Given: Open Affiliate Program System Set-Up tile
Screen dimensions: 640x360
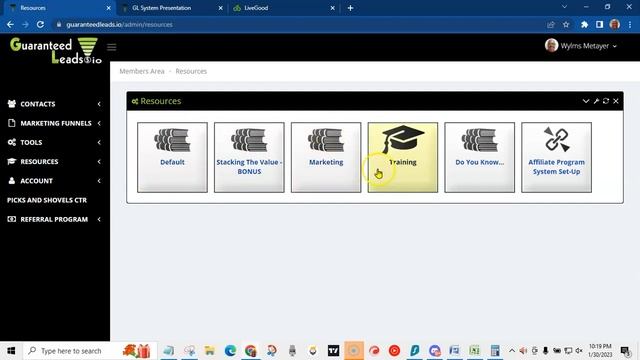Looking at the screenshot, I should [556, 157].
